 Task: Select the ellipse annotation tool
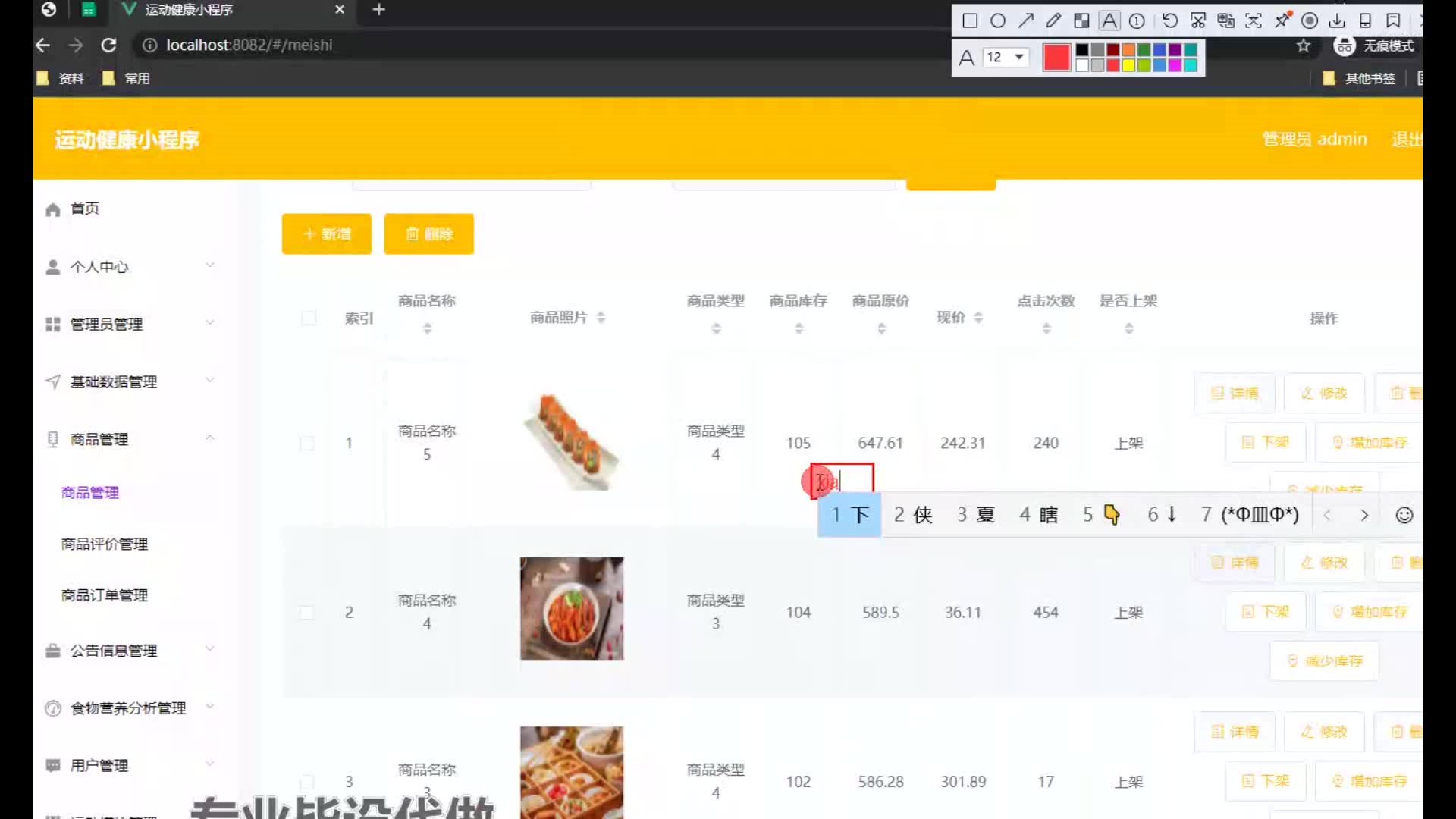[998, 20]
